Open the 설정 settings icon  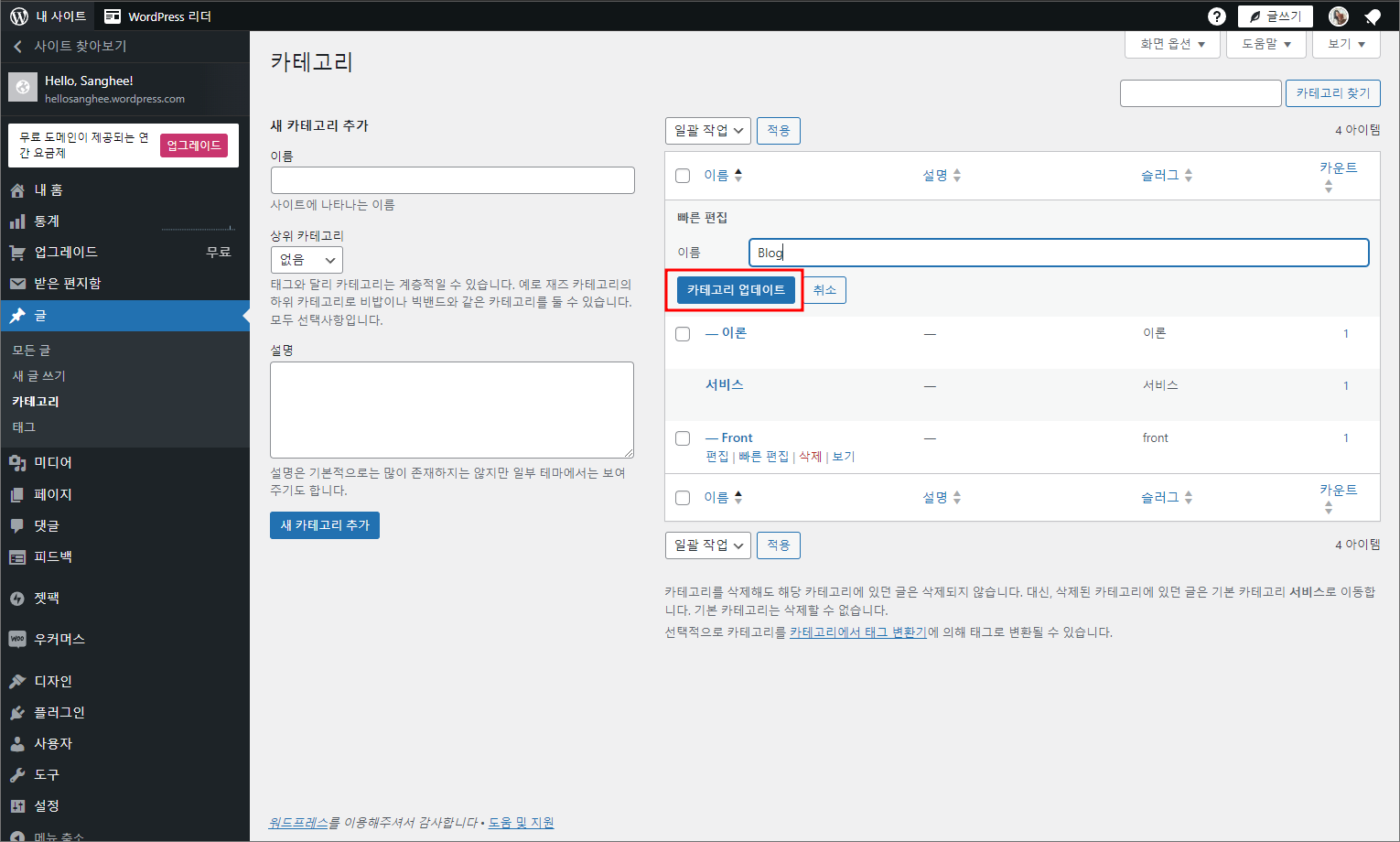pyautogui.click(x=17, y=805)
